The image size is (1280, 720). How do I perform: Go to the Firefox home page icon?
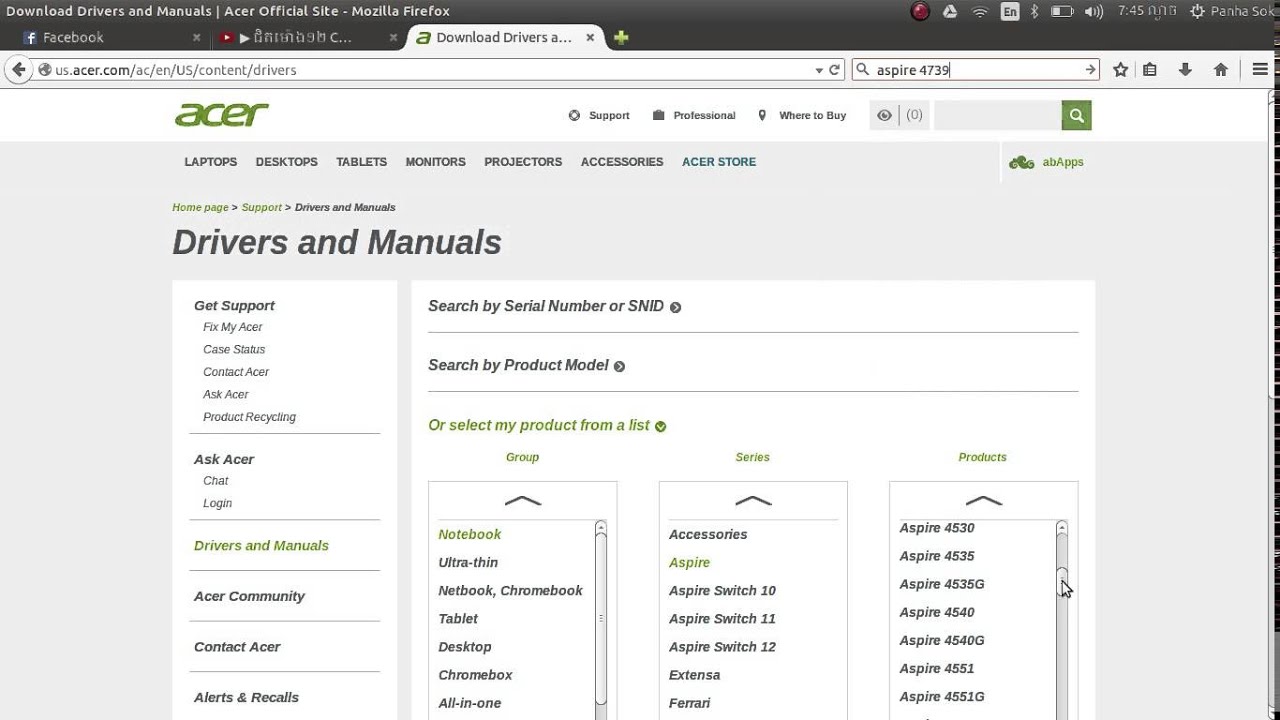(1220, 70)
